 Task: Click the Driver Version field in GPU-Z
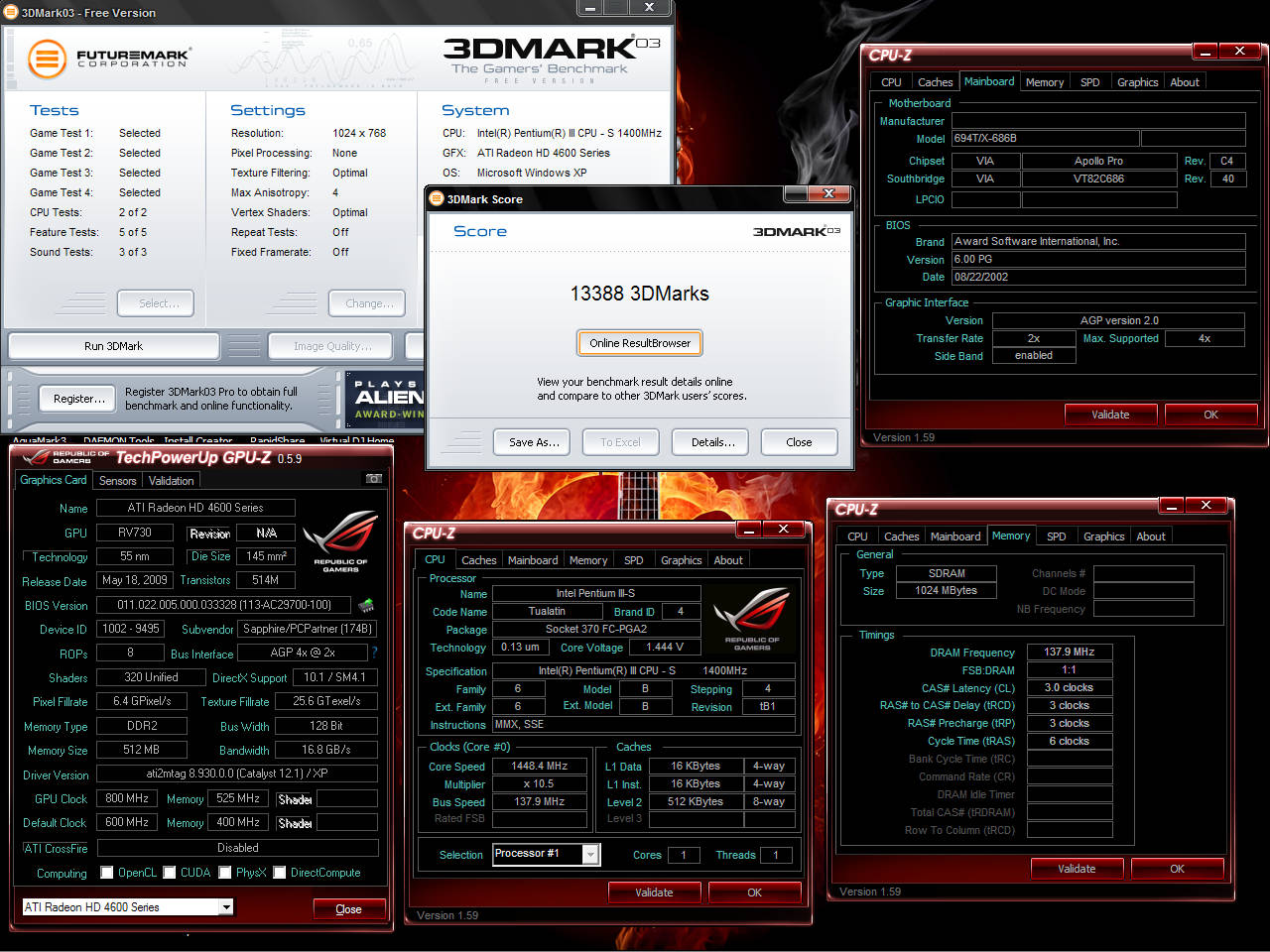tap(237, 773)
